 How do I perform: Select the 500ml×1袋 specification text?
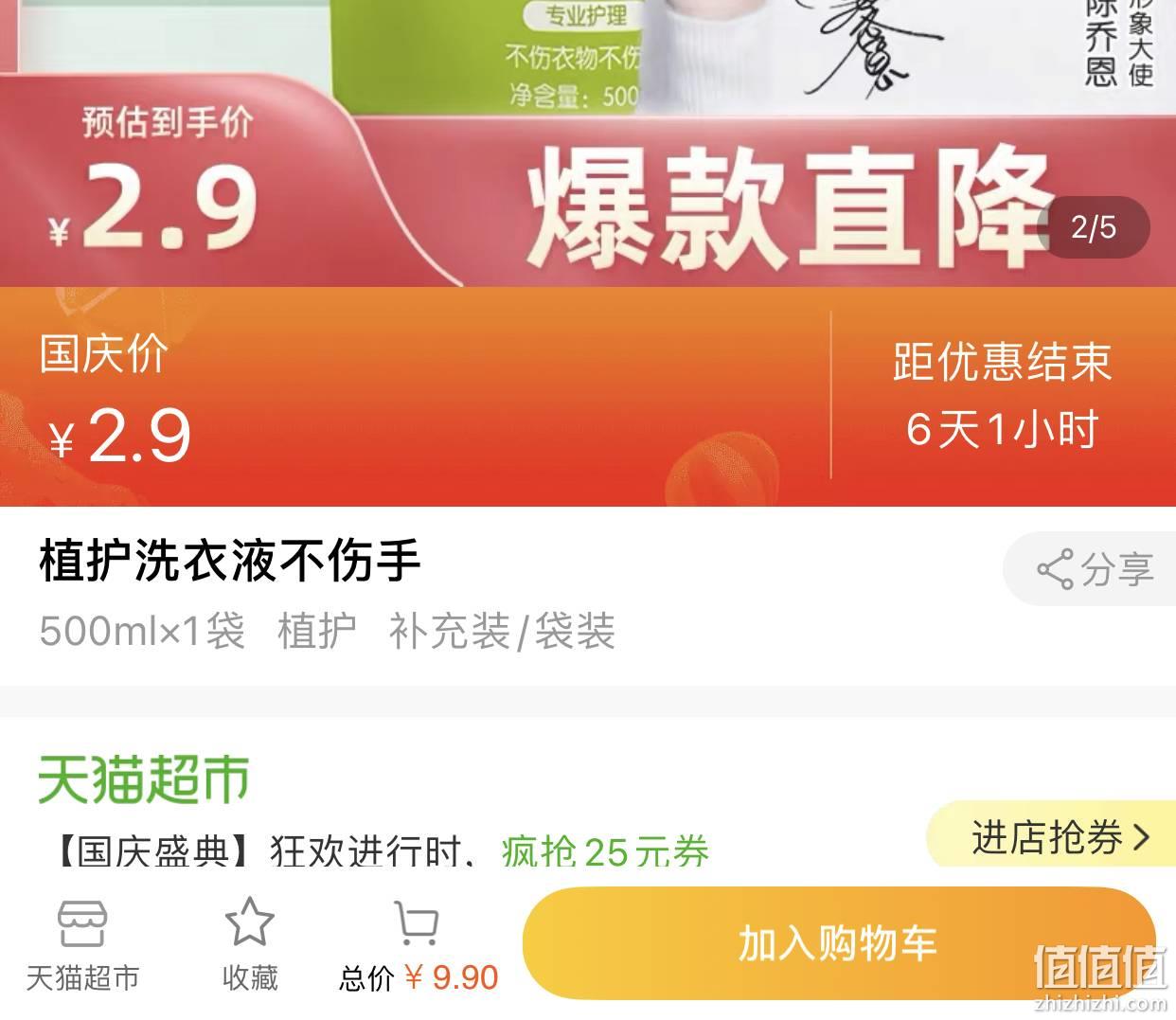(142, 631)
